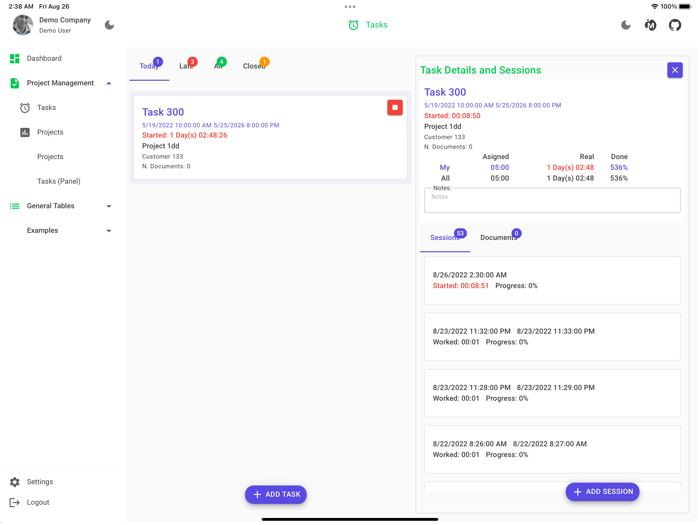Screen dimensions: 700x525
Task: Toggle dark mode moon near Demo Company
Action: (x=109, y=25)
